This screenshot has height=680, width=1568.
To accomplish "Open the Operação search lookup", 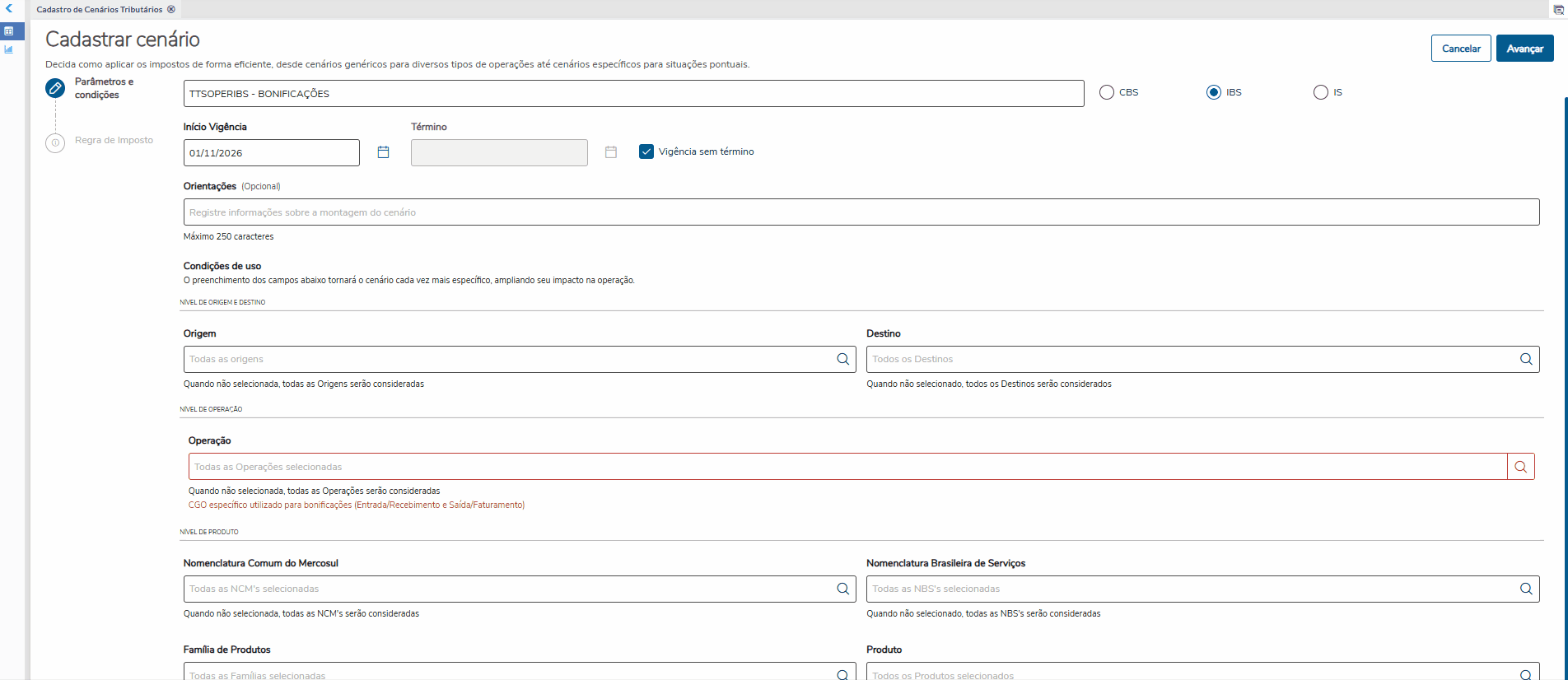I will 1520,467.
